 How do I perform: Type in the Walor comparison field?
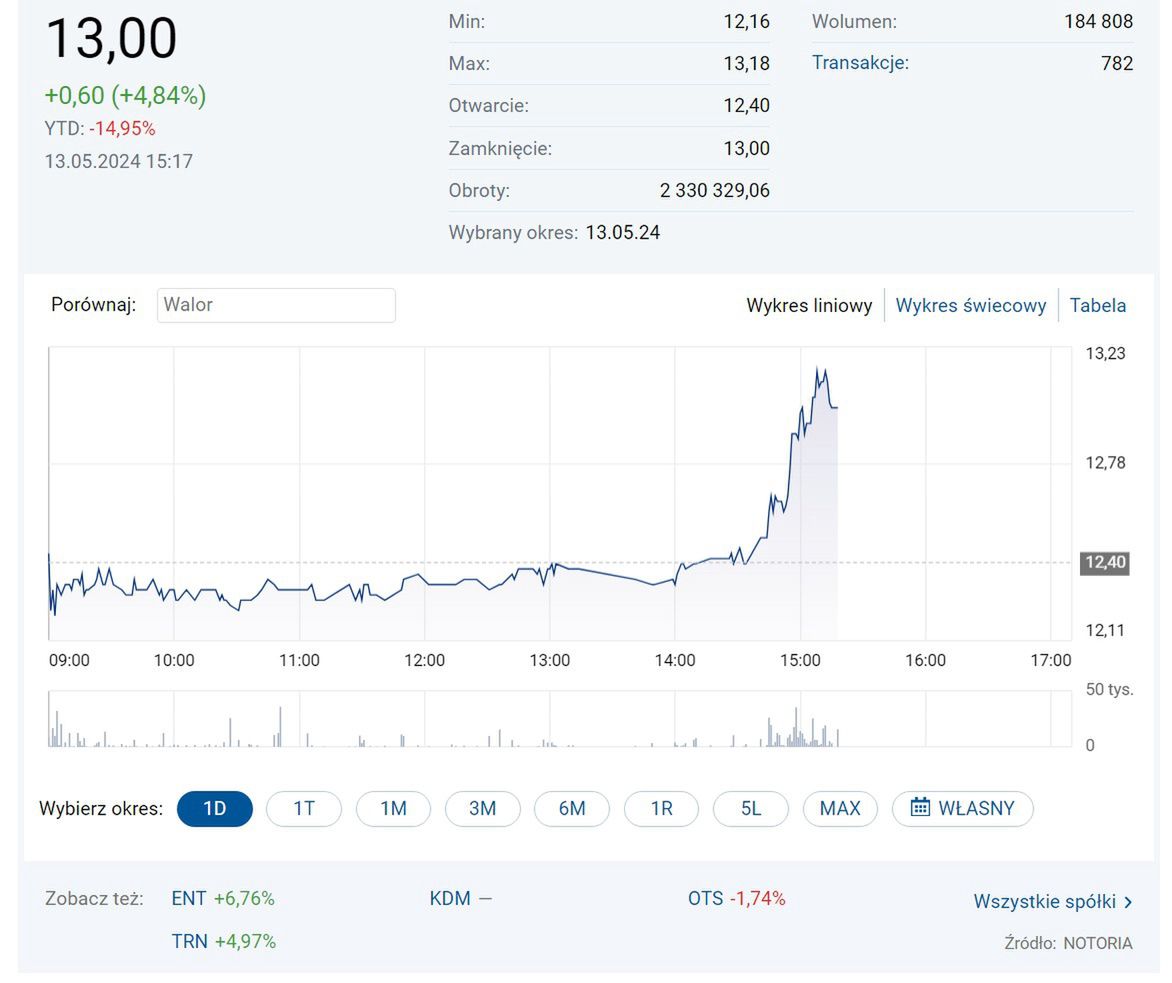pos(276,305)
